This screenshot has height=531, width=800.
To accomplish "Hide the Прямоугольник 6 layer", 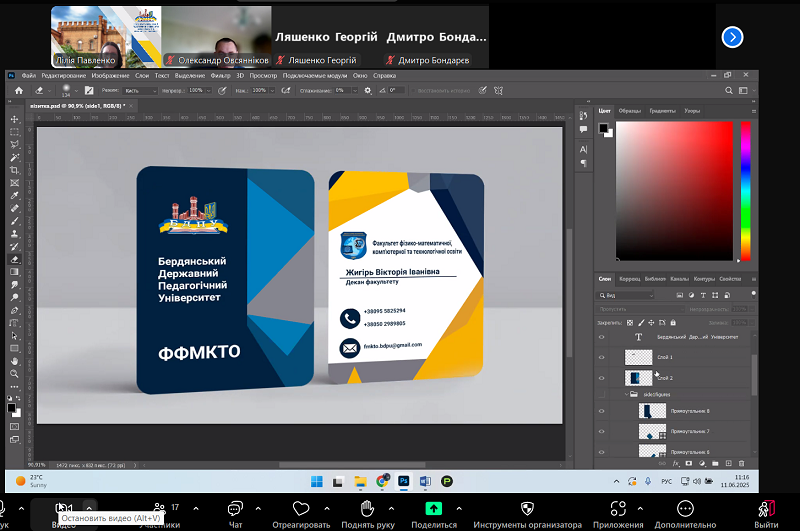I will [601, 451].
